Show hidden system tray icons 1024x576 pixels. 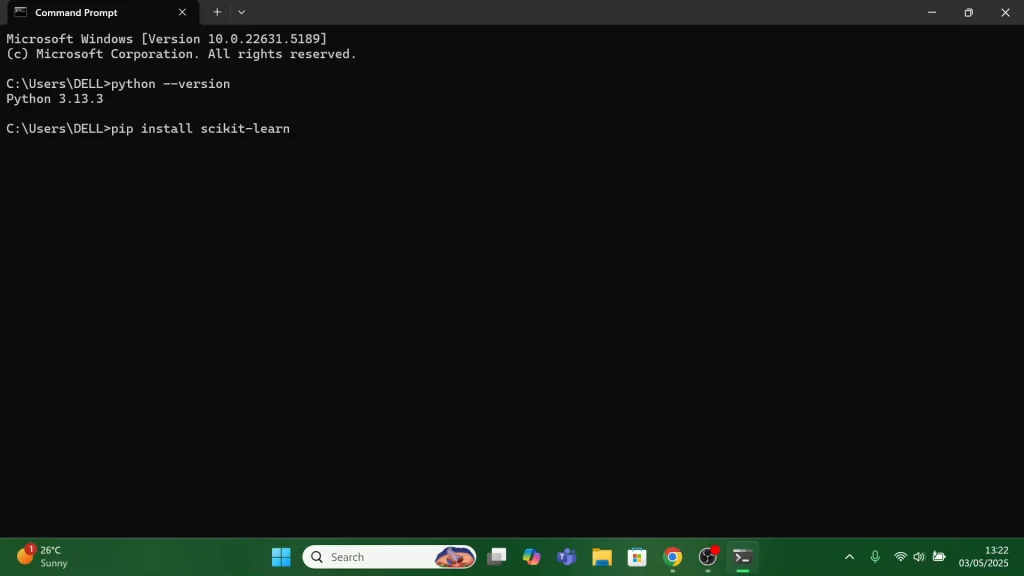click(849, 557)
